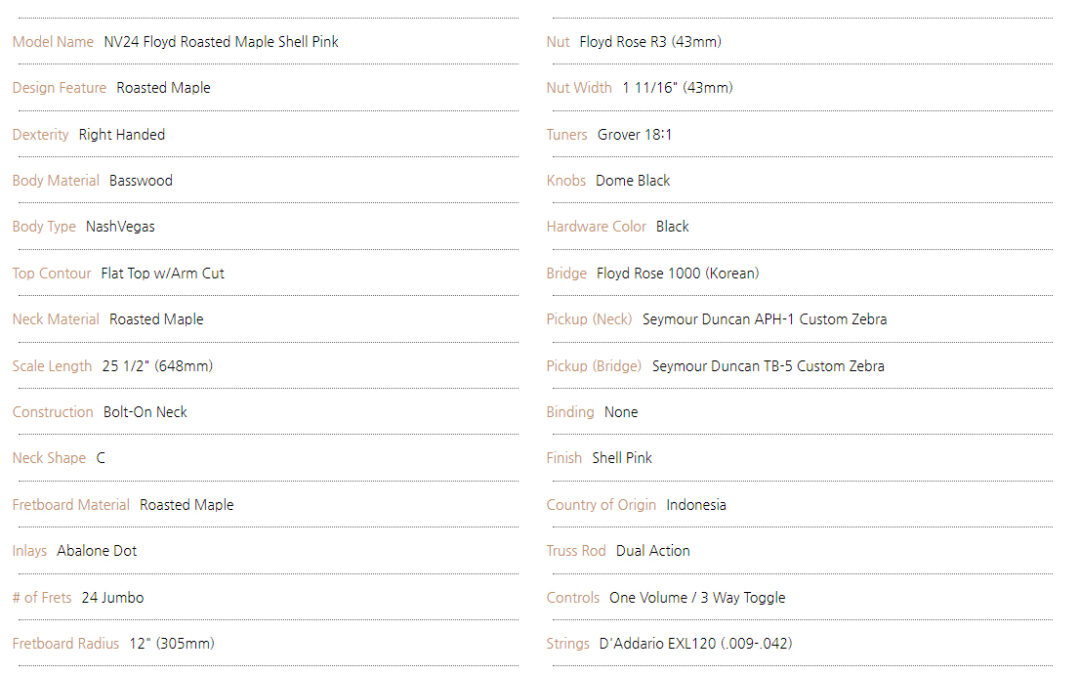This screenshot has height=675, width=1080.
Task: Select the NashVegas body type value
Action: [121, 227]
